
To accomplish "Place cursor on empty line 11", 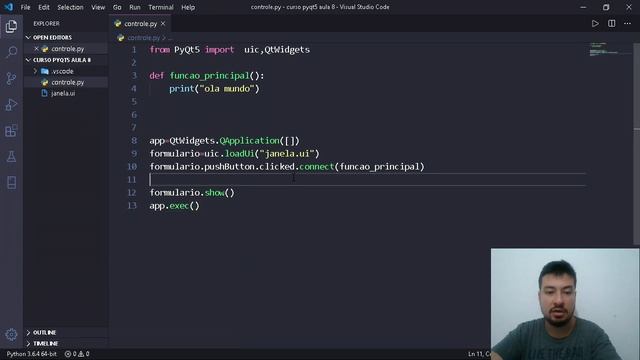I will (x=367, y=180).
